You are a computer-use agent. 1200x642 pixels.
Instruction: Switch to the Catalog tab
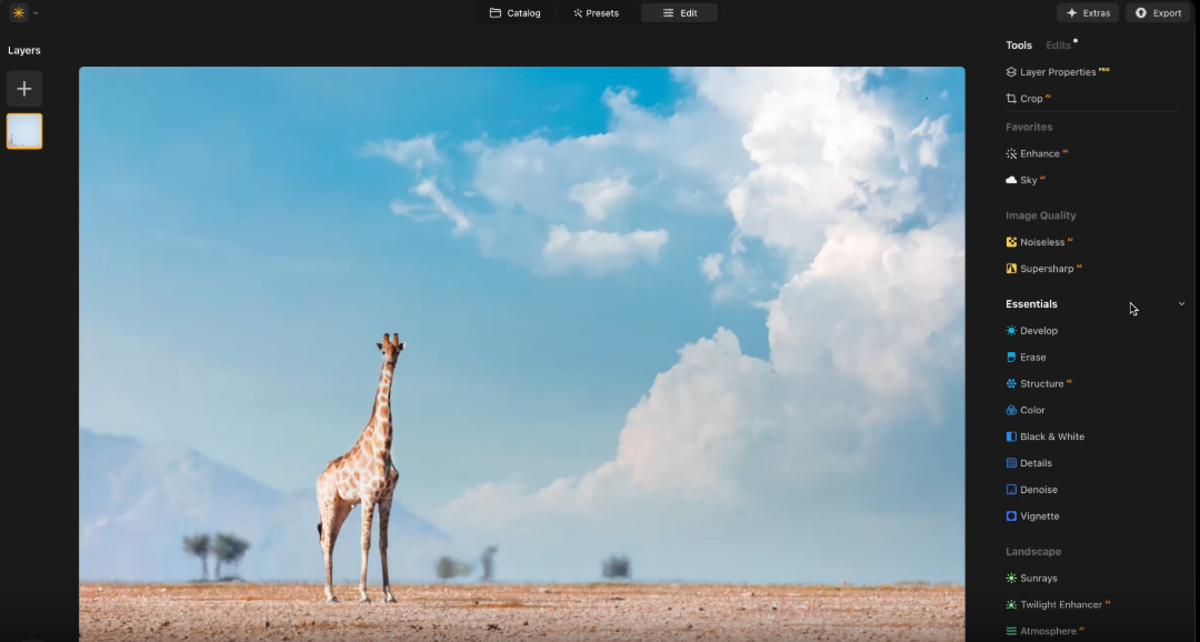pyautogui.click(x=516, y=13)
